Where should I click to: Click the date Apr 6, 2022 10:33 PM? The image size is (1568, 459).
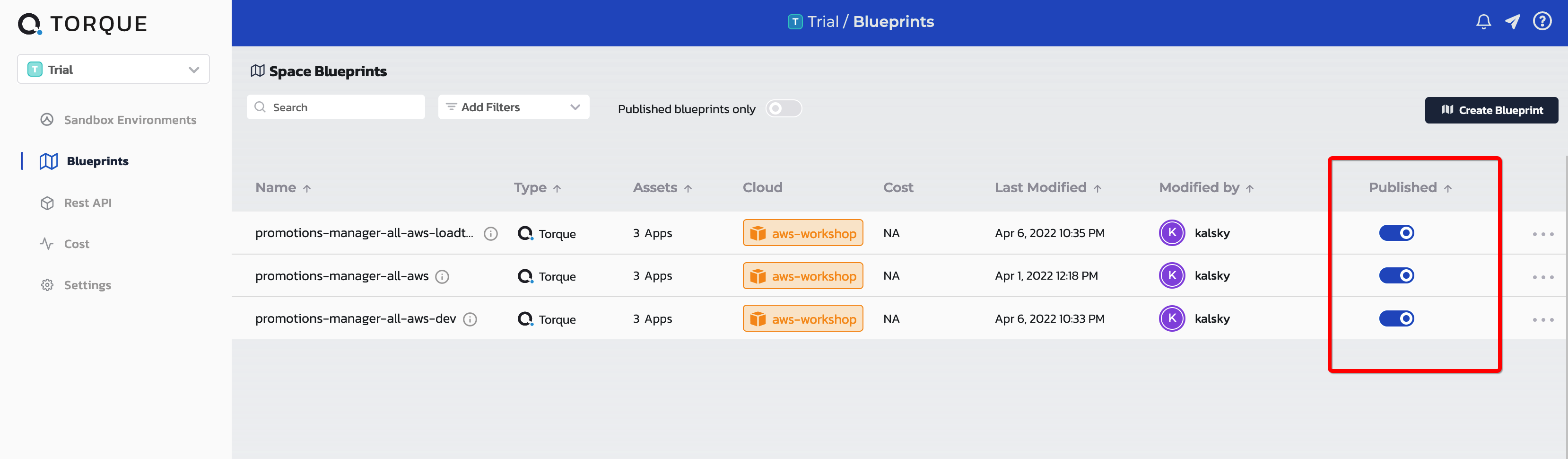1049,319
